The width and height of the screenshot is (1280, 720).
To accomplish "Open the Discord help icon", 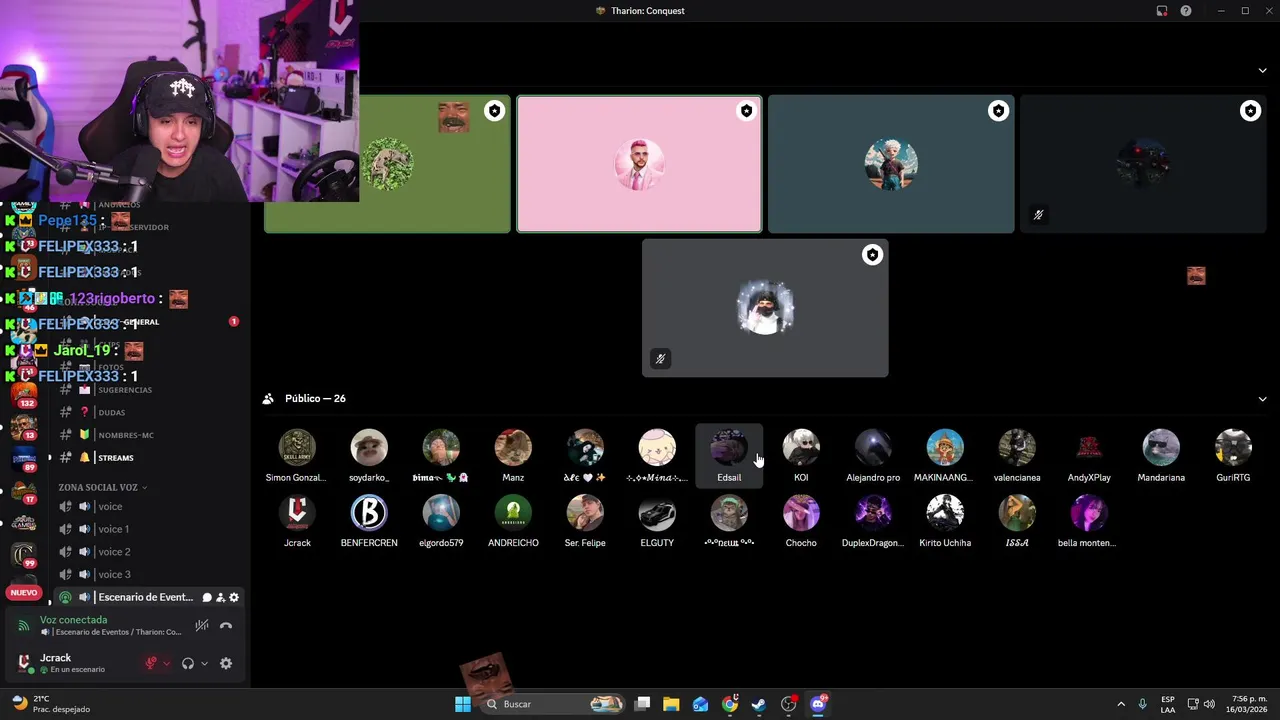I will 1186,11.
